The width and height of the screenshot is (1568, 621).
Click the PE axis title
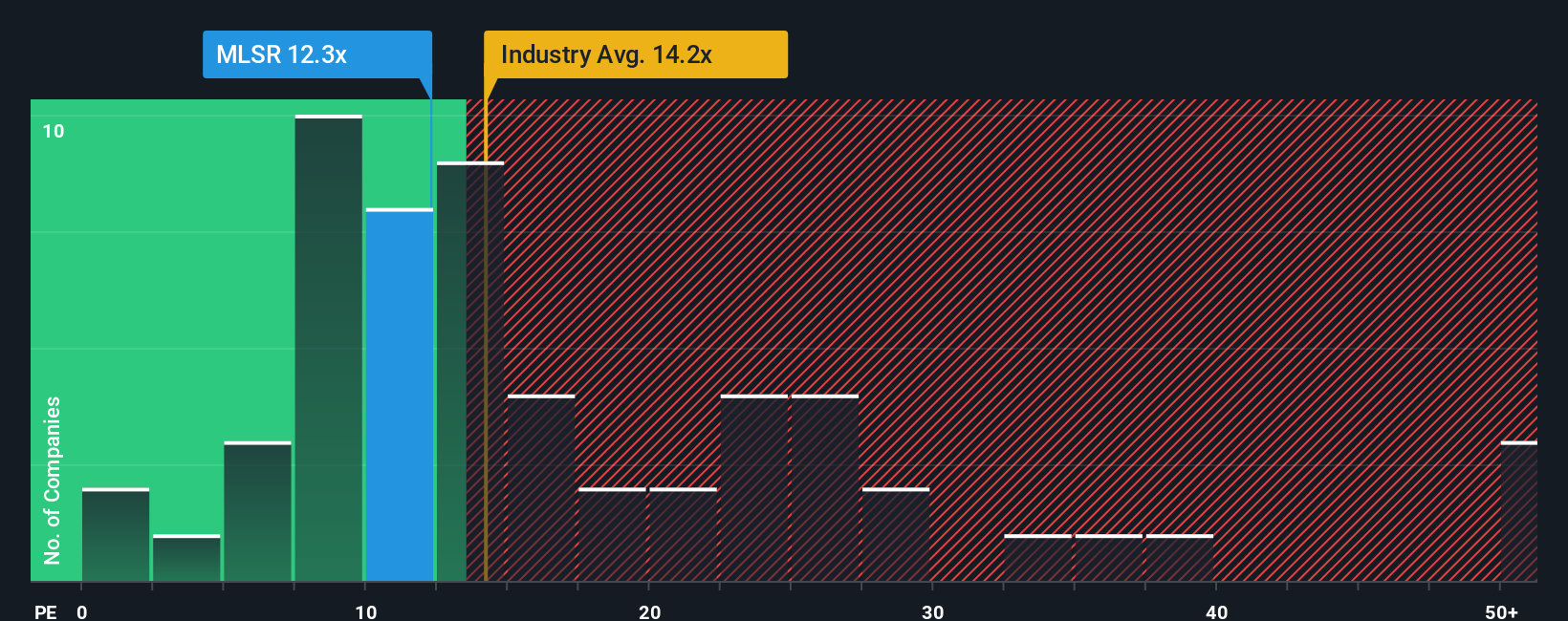click(46, 611)
